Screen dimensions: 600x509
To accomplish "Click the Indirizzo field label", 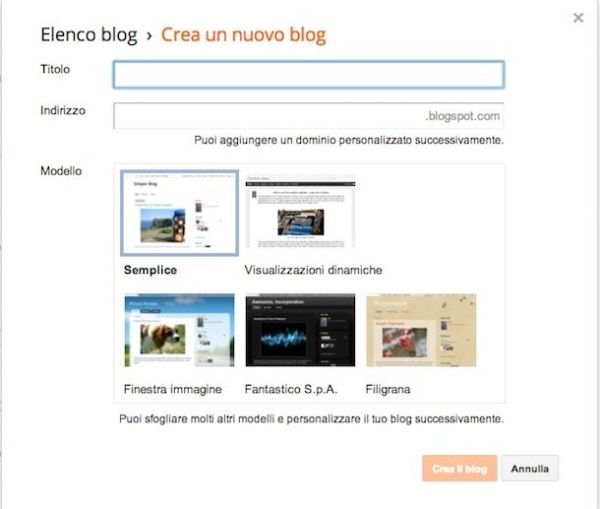I will point(62,110).
